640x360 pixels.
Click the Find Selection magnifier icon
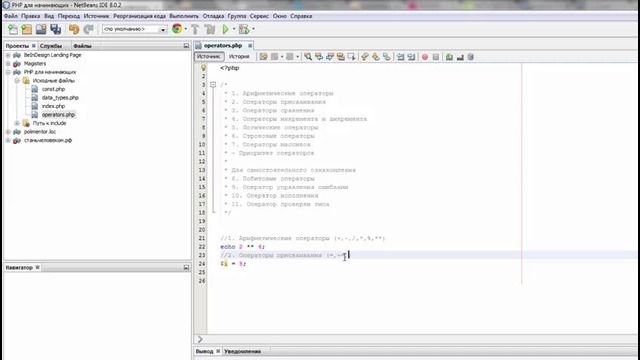308,57
